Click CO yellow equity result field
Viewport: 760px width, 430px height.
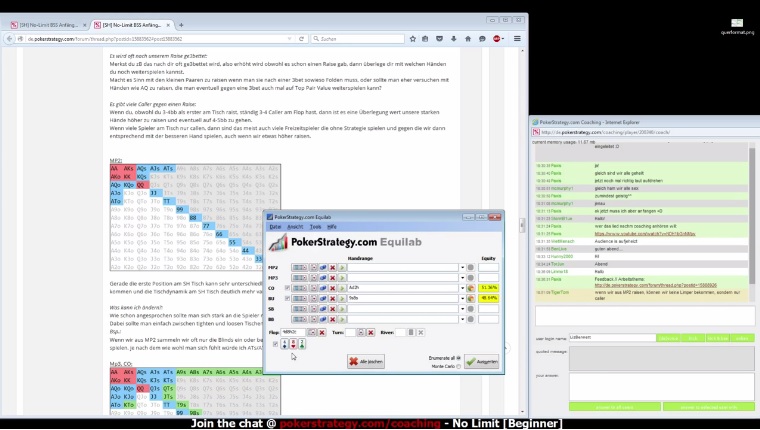489,288
